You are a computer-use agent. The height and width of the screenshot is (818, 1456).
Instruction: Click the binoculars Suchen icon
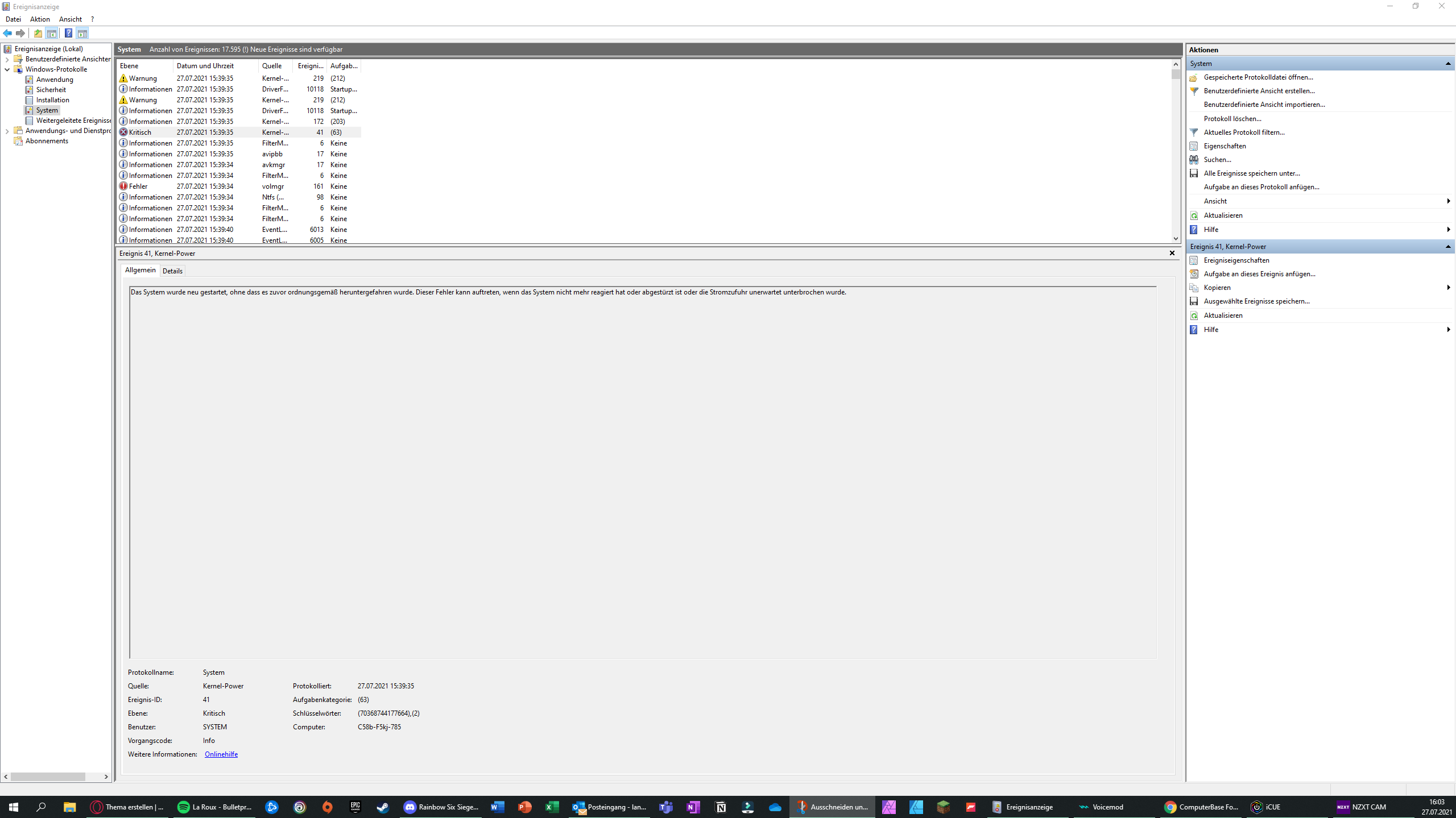click(1194, 160)
